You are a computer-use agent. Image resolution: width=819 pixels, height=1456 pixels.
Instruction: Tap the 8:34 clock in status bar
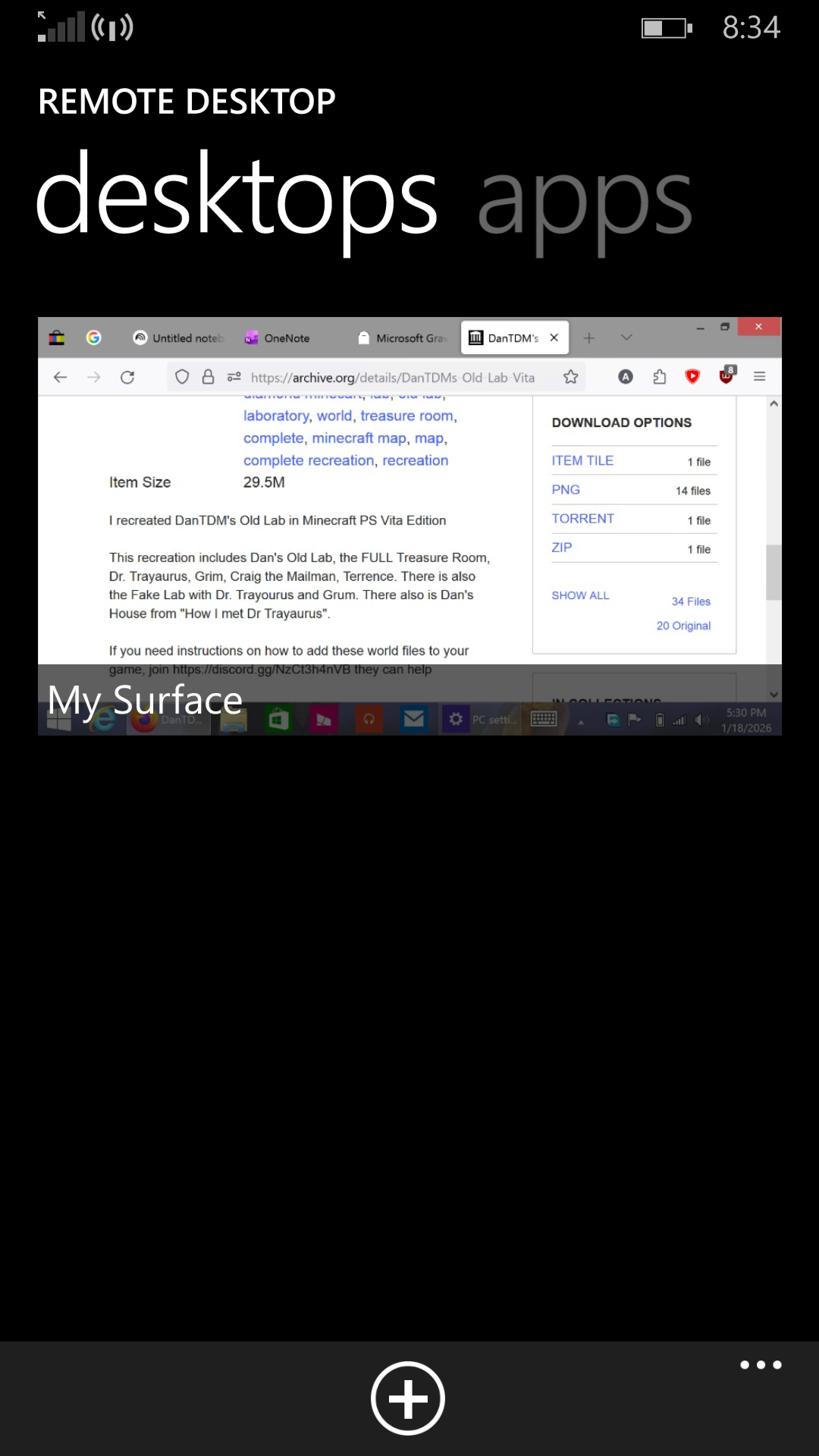[751, 28]
